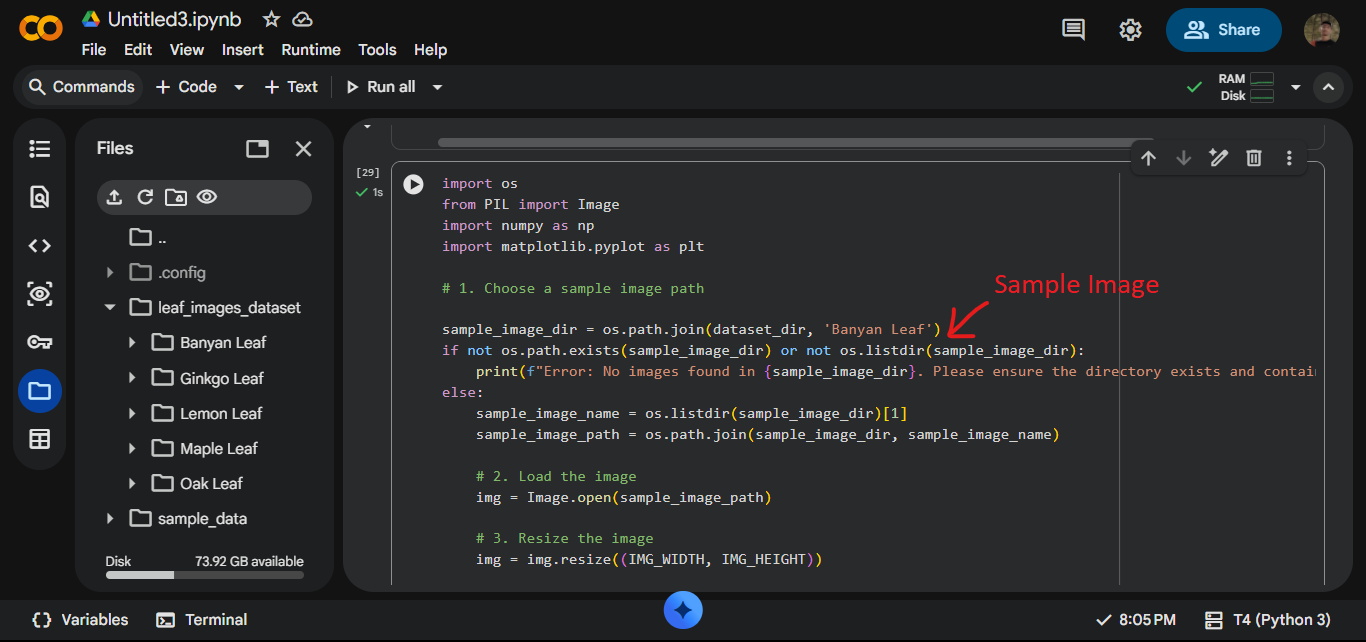1366x642 pixels.
Task: Open the Code snippets panel
Action: coord(40,245)
